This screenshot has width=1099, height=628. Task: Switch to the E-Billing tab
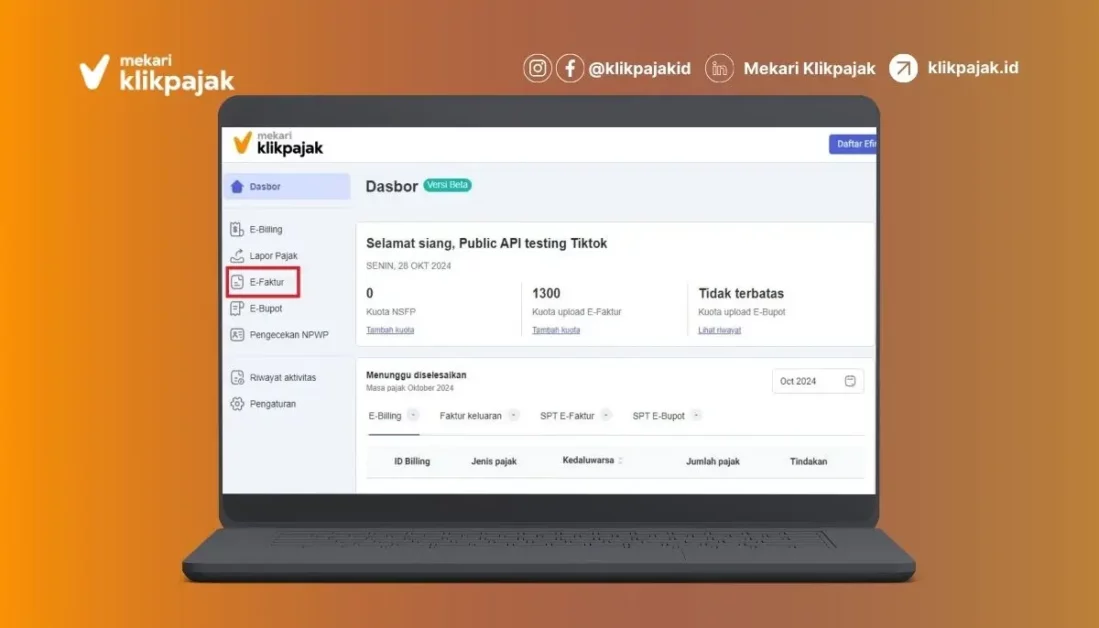[x=393, y=416]
